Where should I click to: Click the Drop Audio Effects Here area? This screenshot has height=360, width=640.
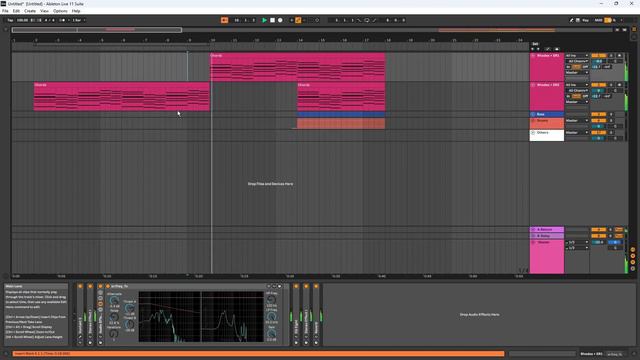(479, 315)
